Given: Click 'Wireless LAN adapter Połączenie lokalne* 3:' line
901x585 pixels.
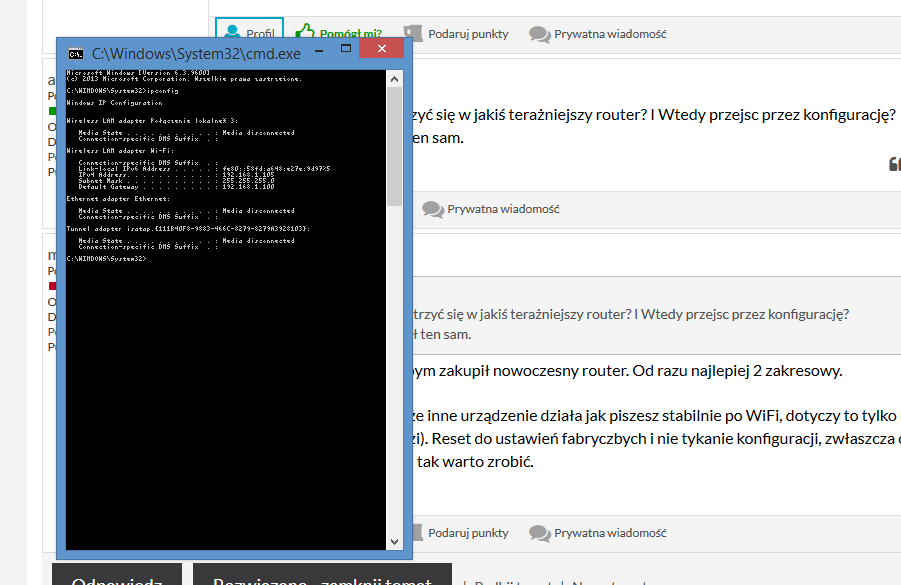Looking at the screenshot, I should pos(152,121).
